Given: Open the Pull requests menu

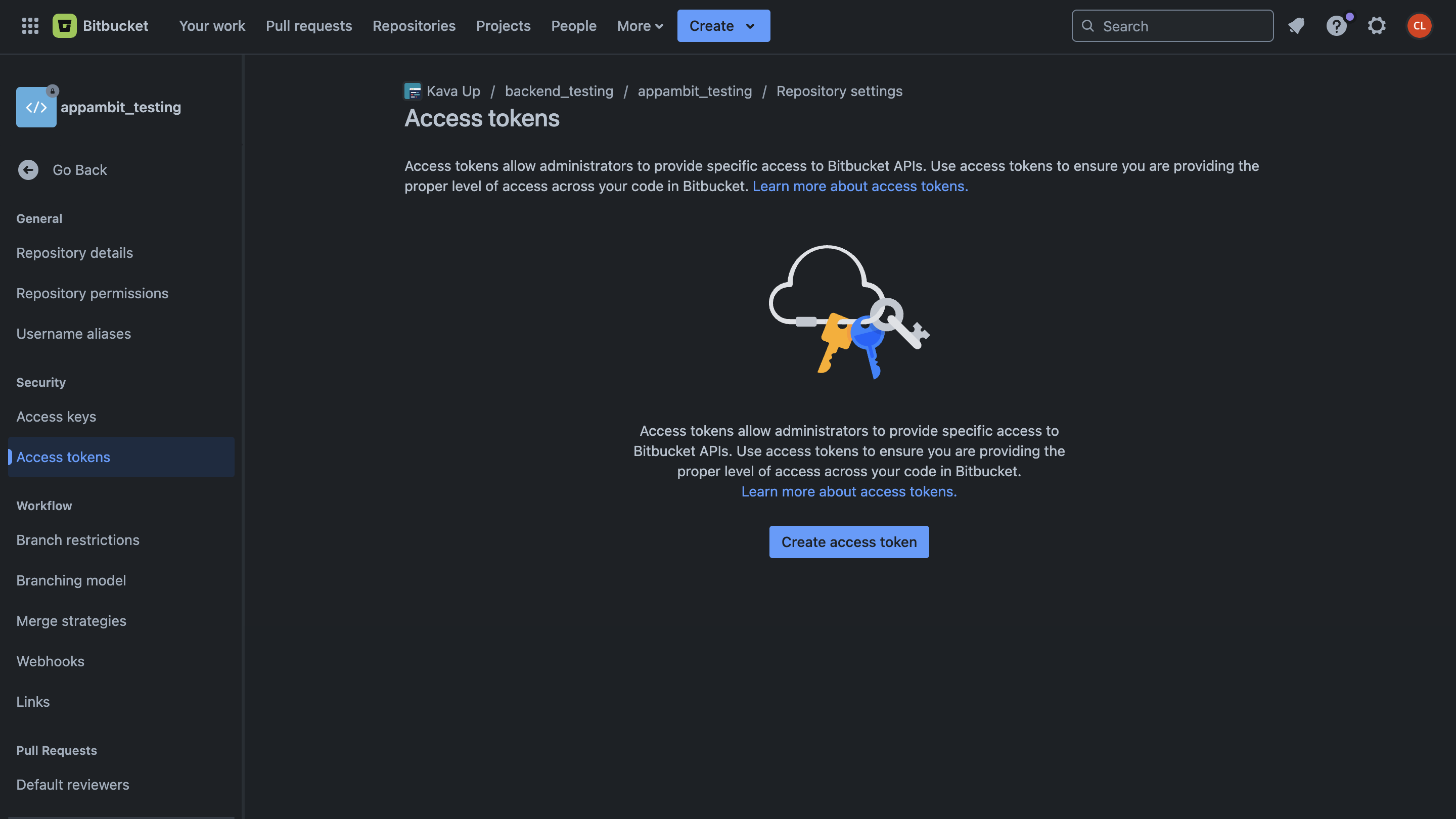Looking at the screenshot, I should pyautogui.click(x=308, y=25).
